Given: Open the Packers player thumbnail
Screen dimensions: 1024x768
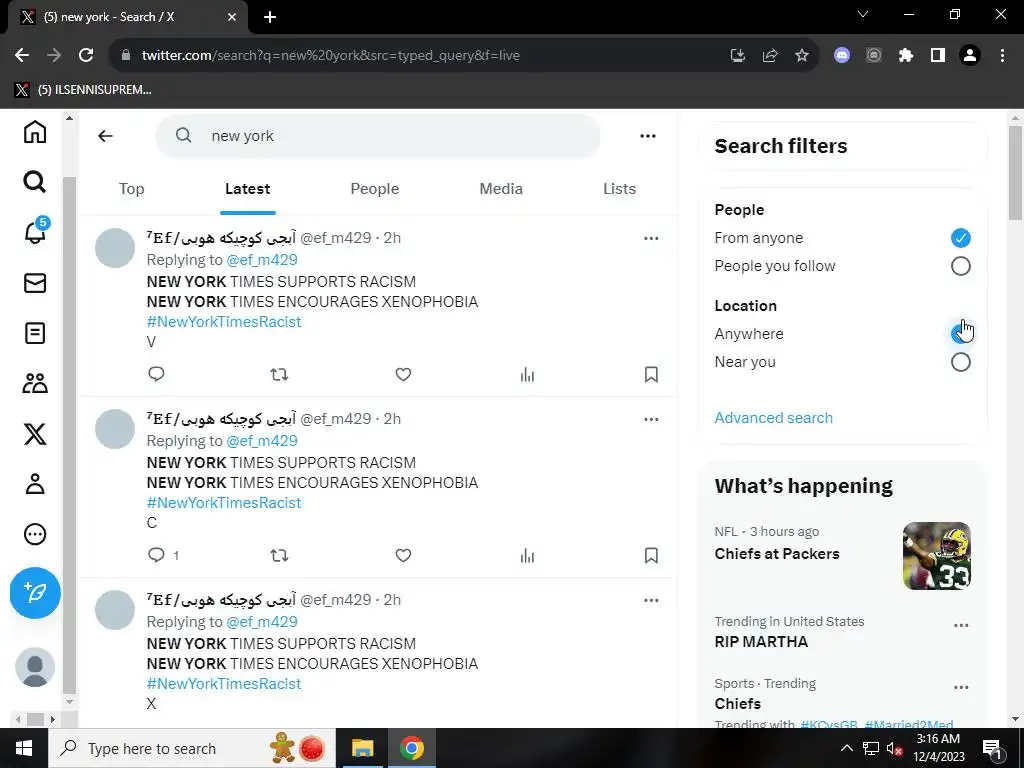Looking at the screenshot, I should click(x=936, y=556).
